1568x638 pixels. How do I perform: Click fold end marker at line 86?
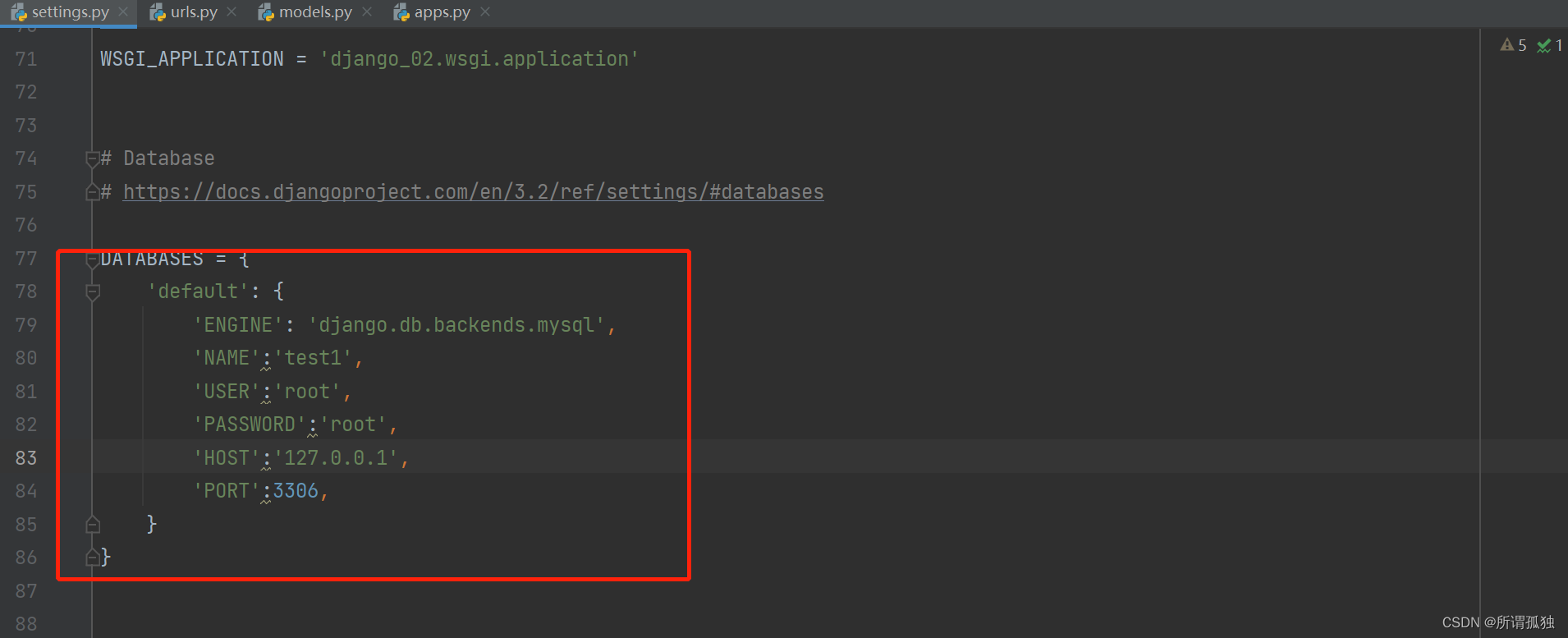[x=93, y=558]
